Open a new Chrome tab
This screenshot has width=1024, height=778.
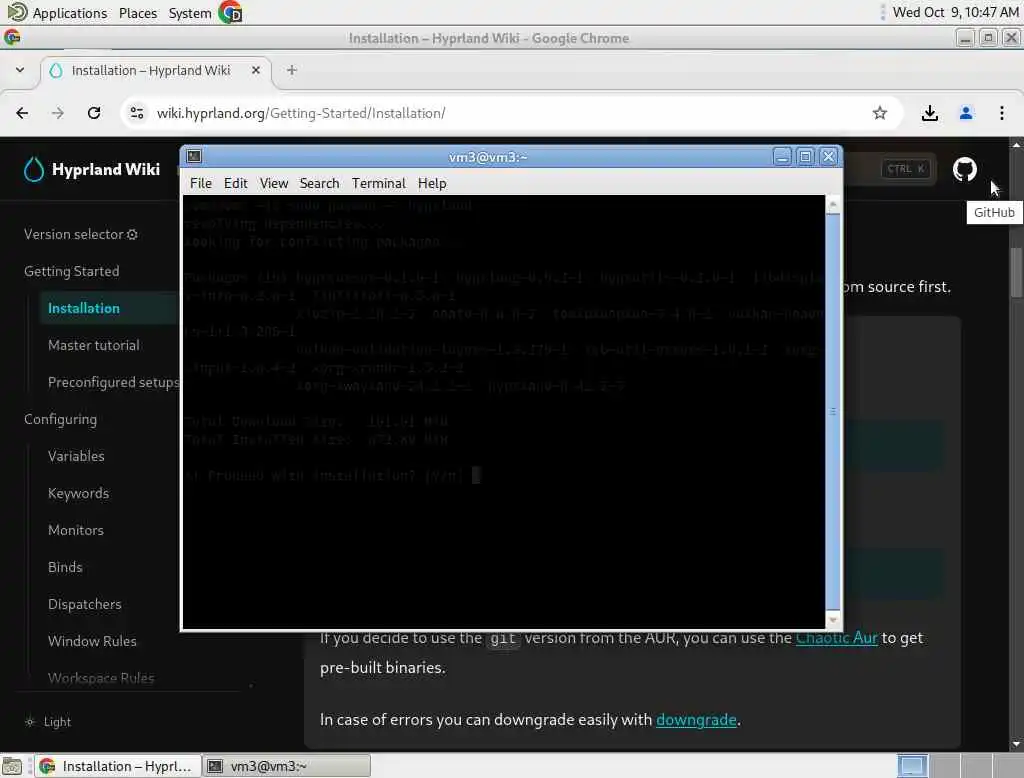(x=291, y=70)
